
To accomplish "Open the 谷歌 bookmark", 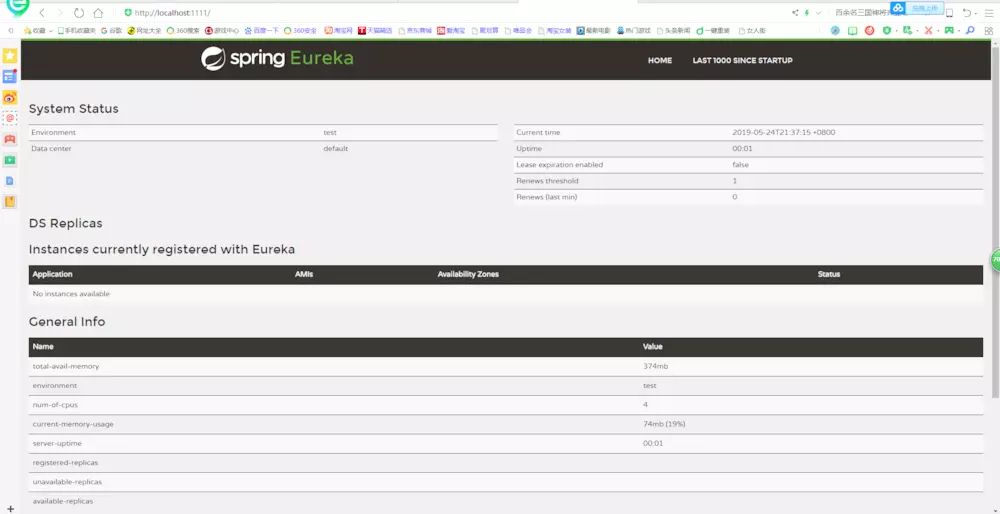I will coord(112,30).
